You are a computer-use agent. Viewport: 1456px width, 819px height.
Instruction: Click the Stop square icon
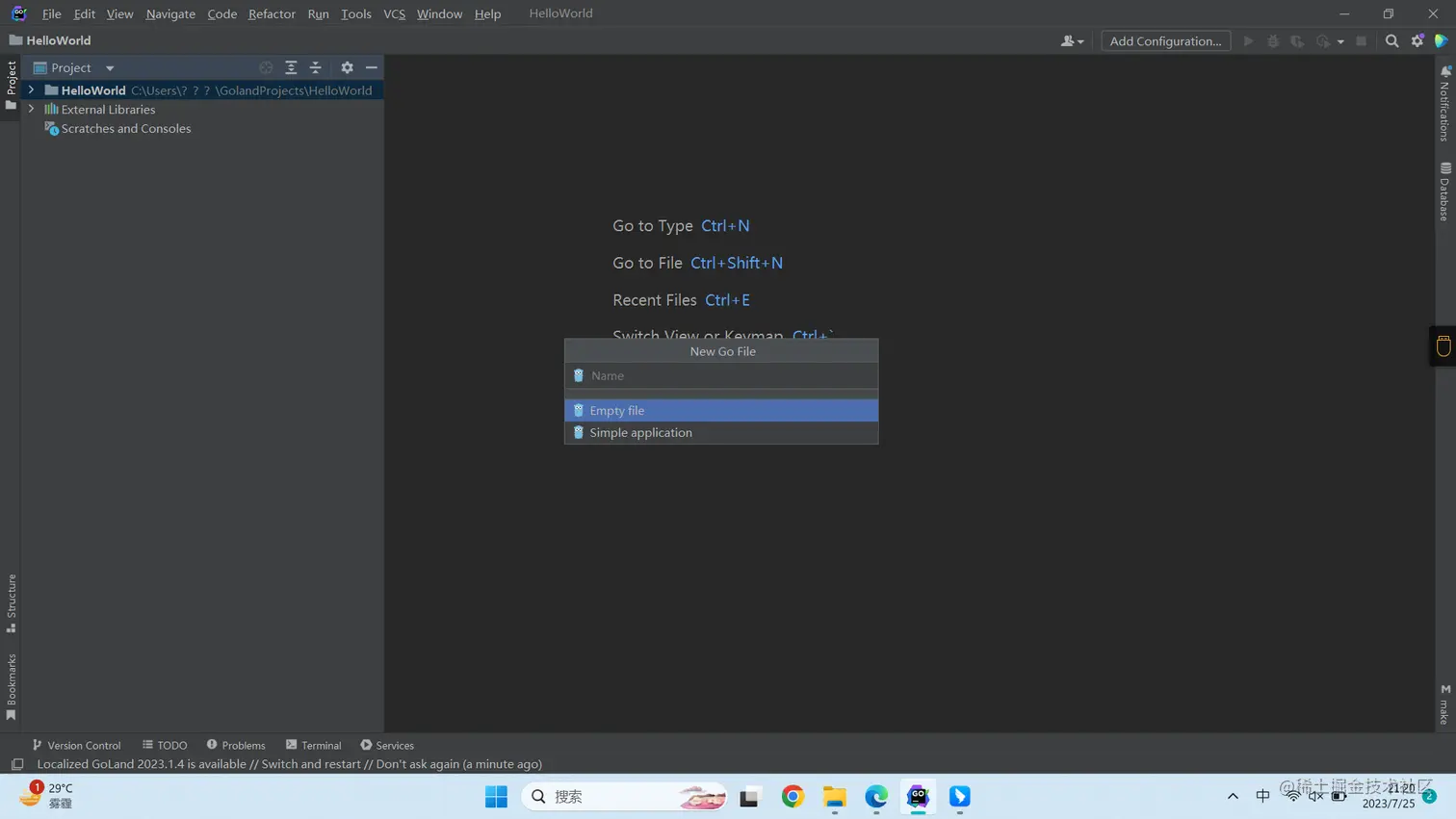[x=1361, y=41]
